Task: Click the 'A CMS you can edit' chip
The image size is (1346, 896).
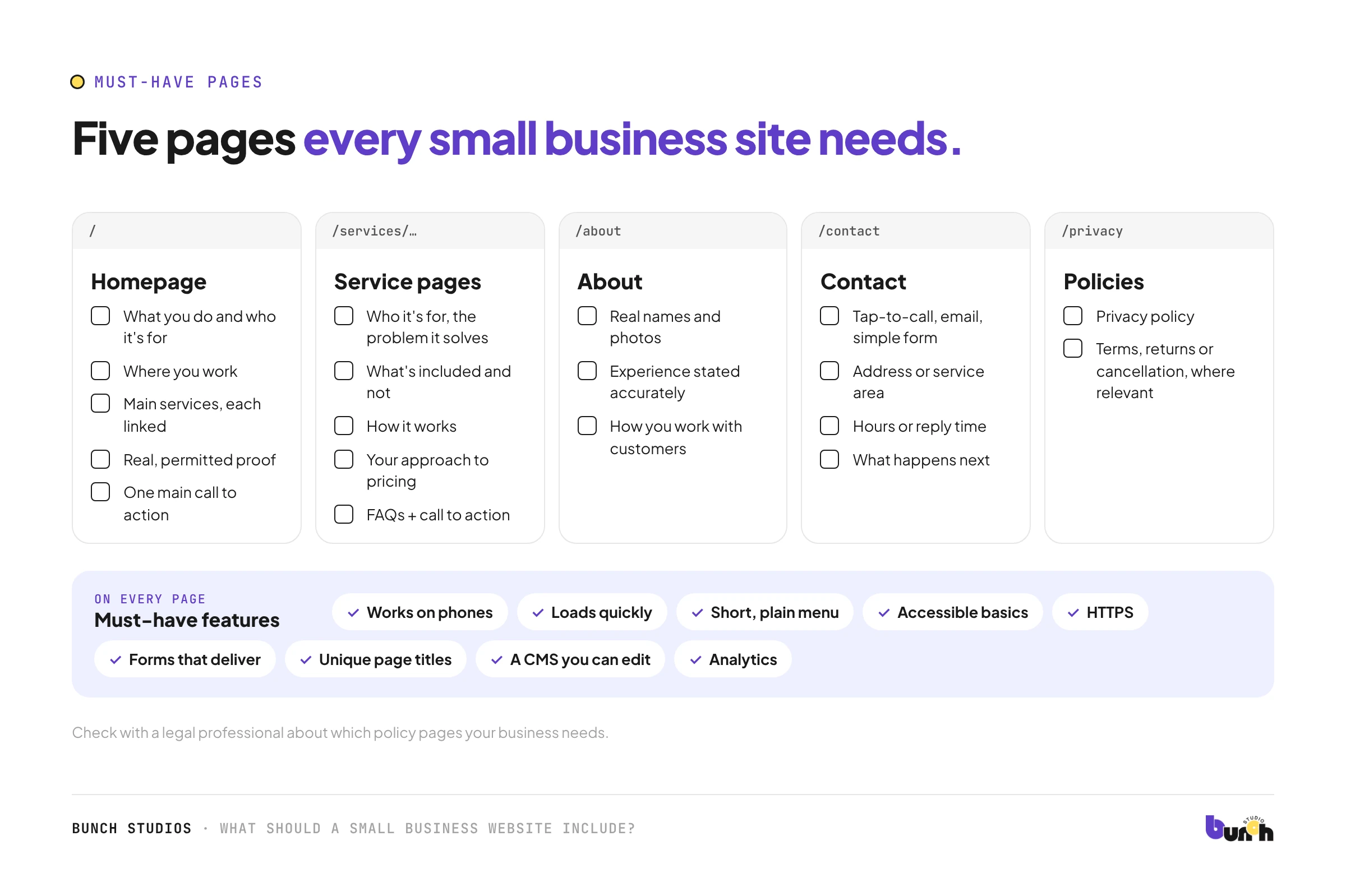Action: (570, 660)
